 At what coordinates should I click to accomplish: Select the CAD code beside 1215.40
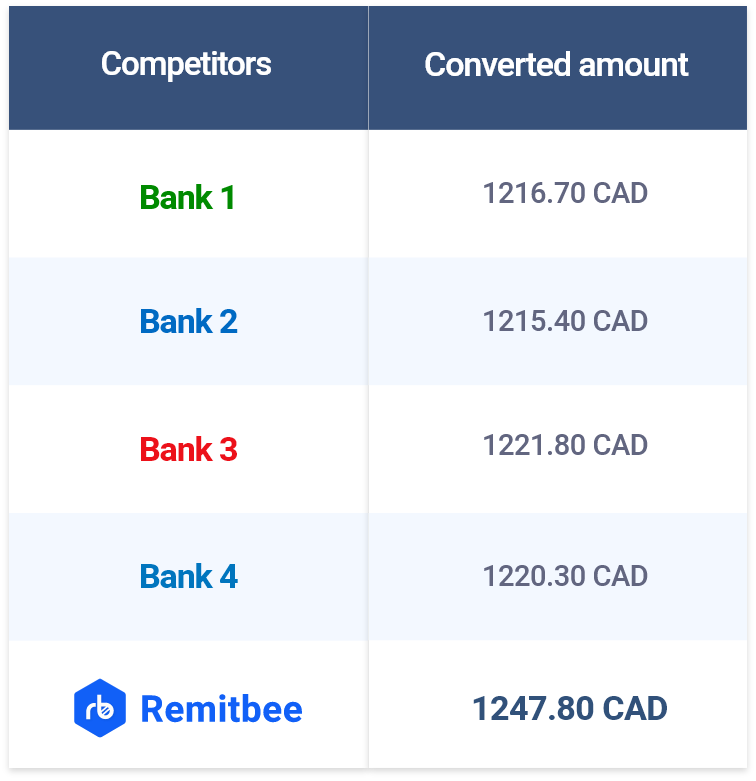(x=620, y=321)
